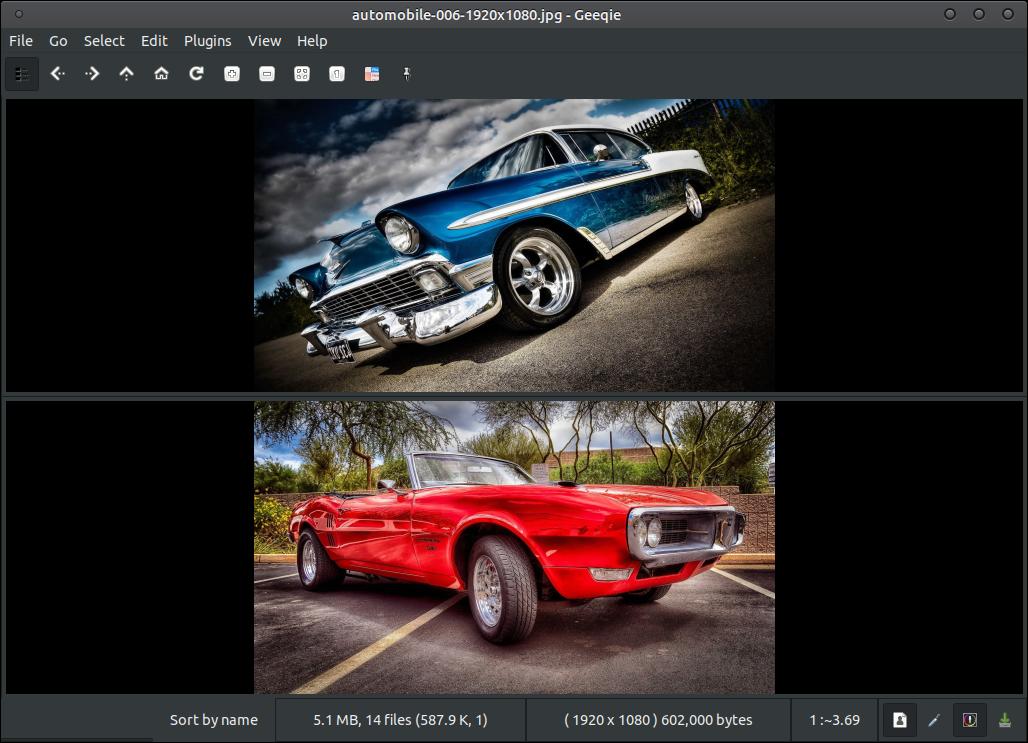1028x743 pixels.
Task: Zoom in using the plus icon
Action: coord(232,74)
